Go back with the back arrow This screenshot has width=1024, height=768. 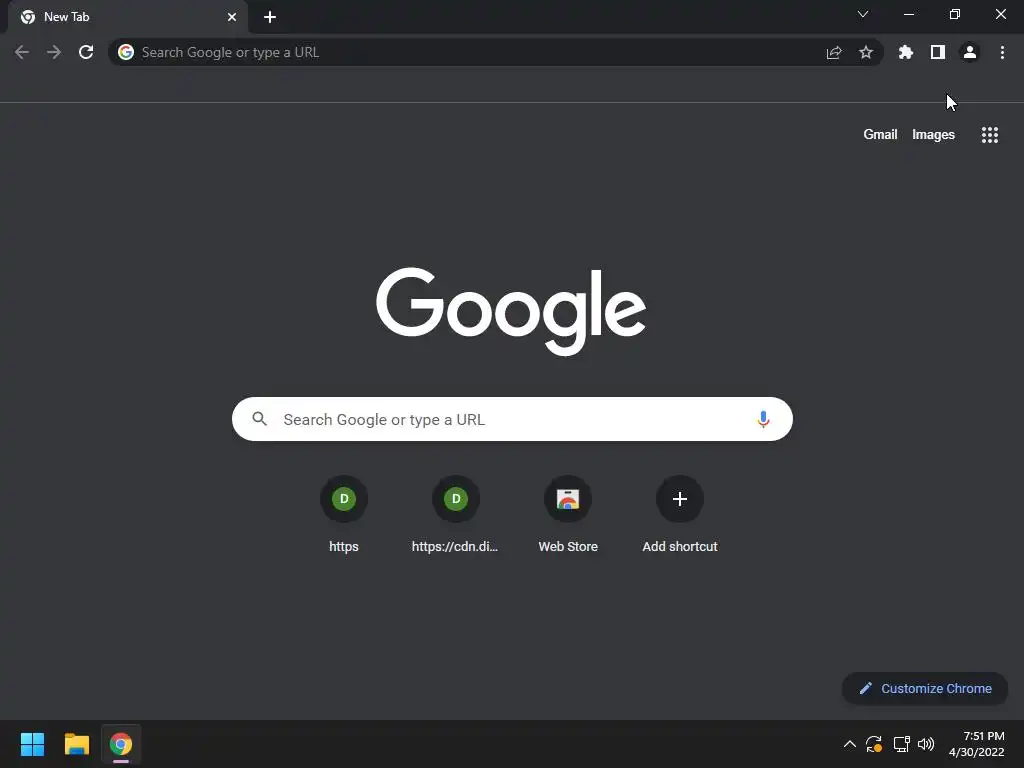[22, 52]
